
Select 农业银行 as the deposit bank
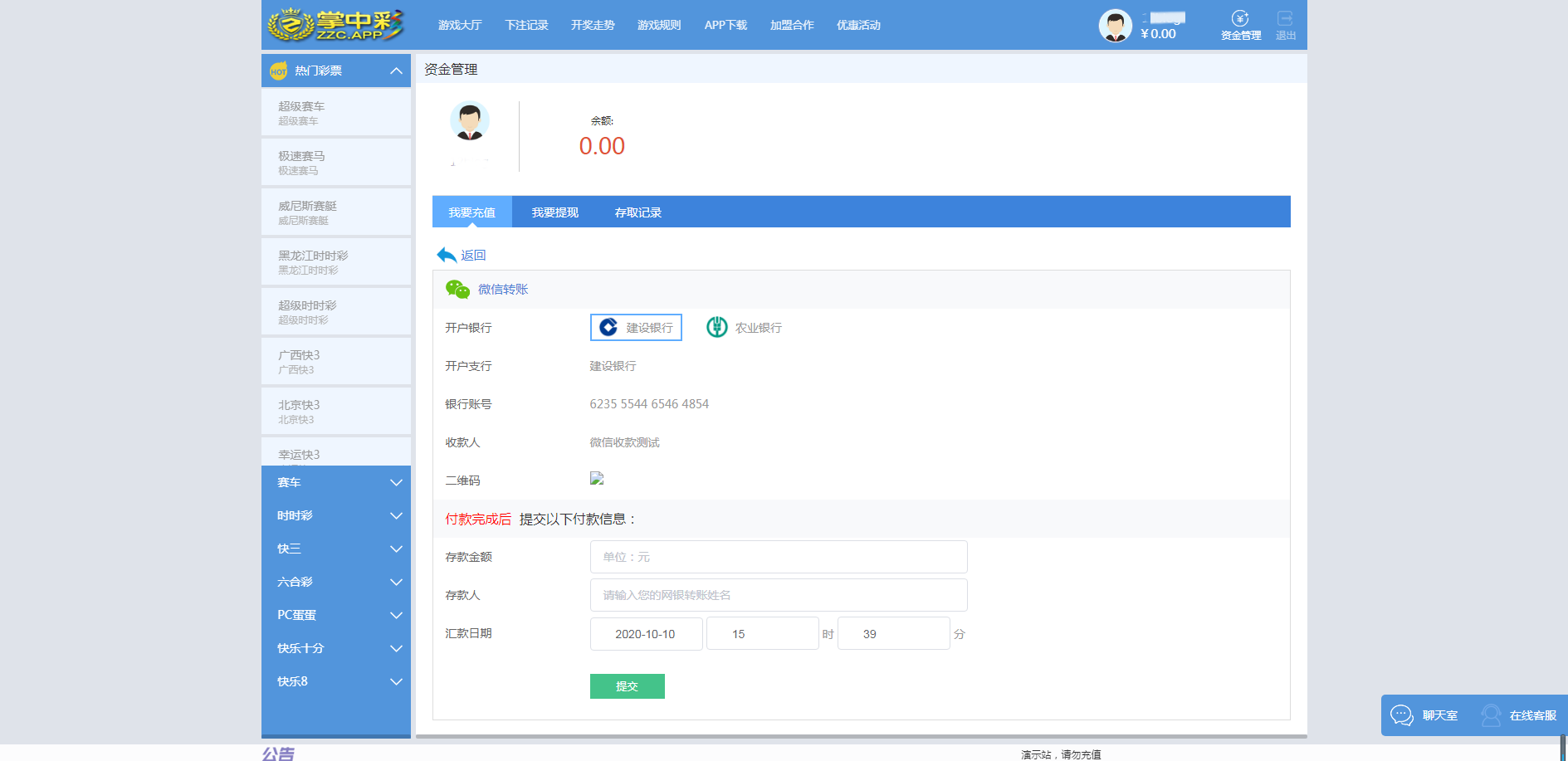(745, 328)
